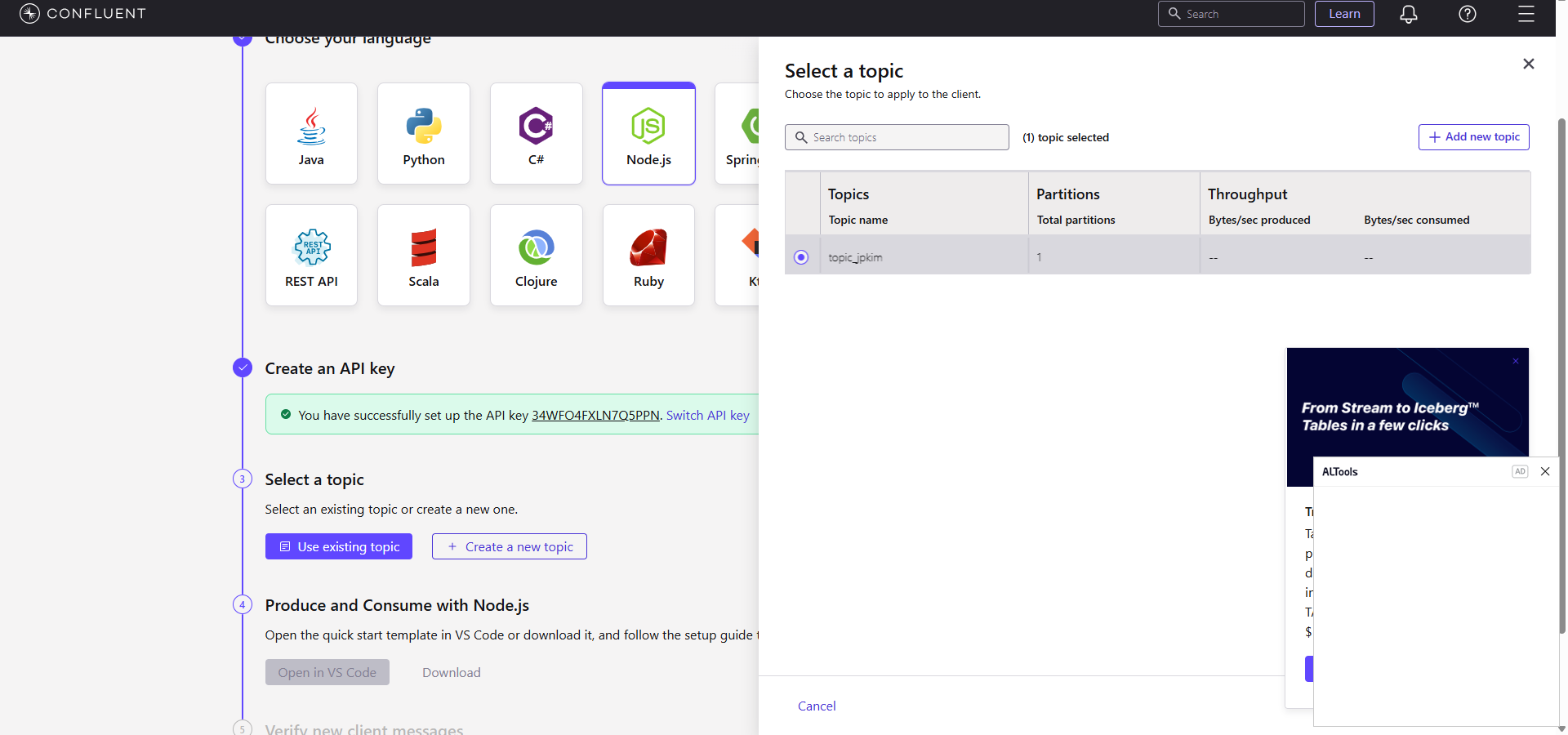Select the Scala language card

424,255
